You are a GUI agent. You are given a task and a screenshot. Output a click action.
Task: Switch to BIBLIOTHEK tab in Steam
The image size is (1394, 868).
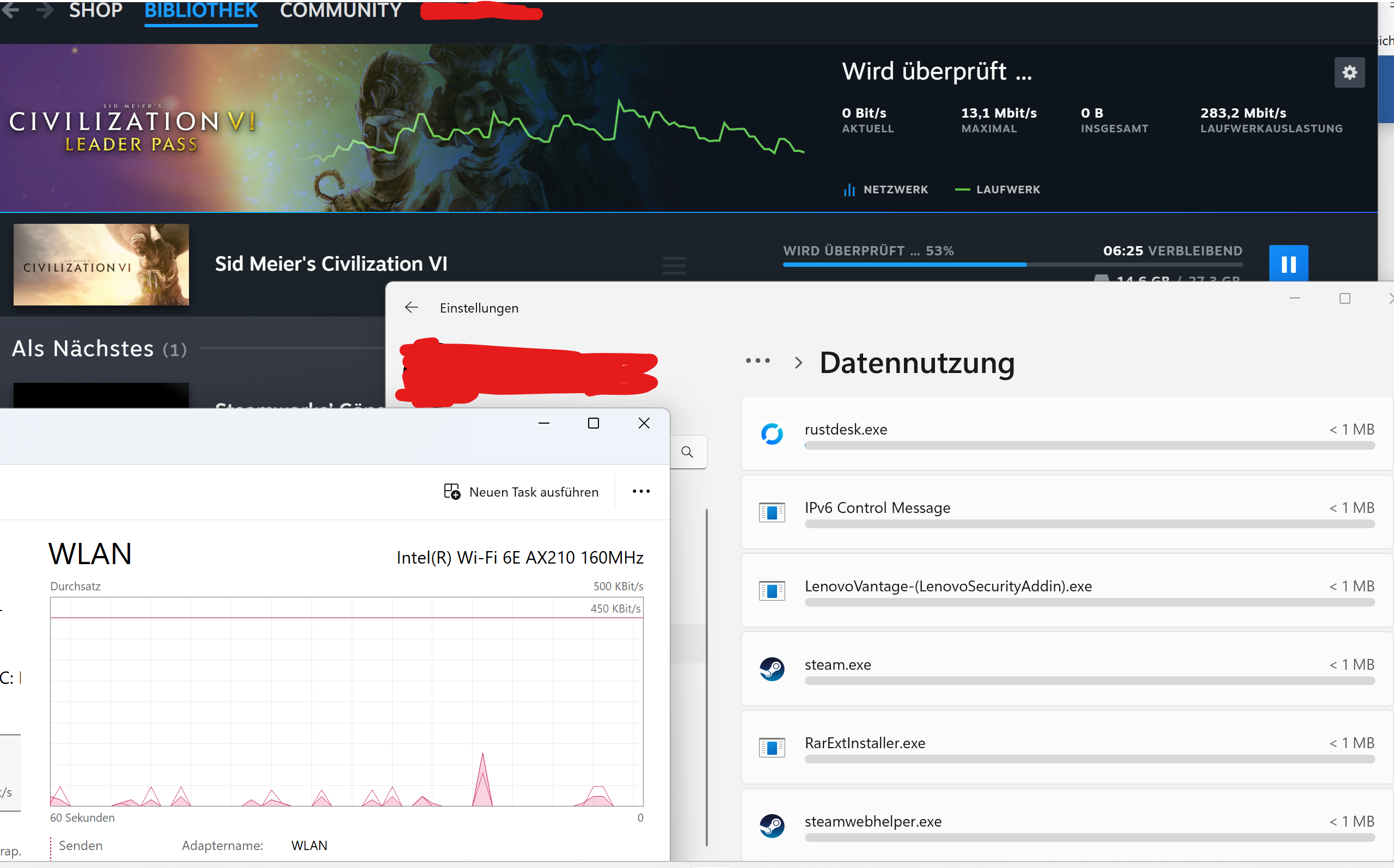201,10
